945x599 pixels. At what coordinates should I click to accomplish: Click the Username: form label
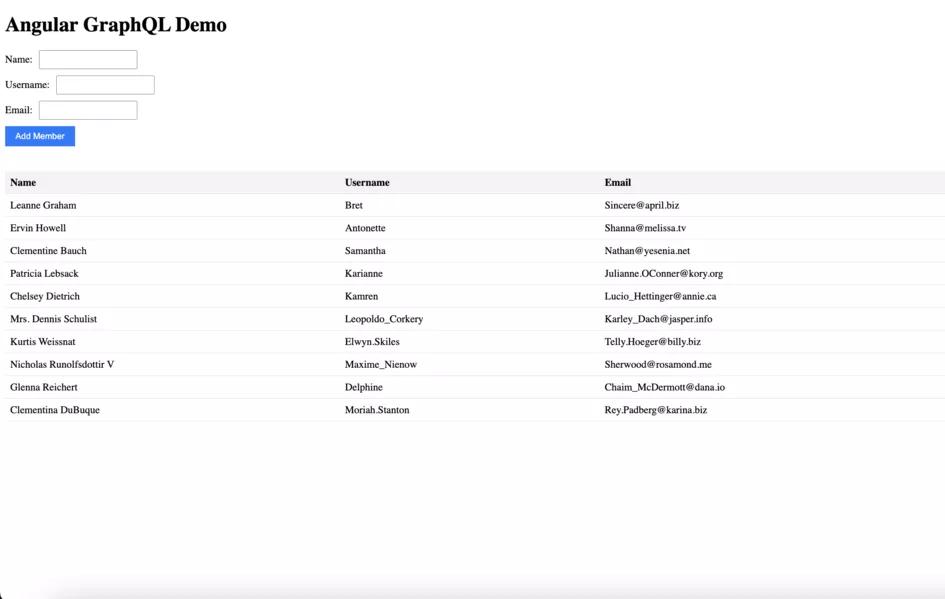click(x=27, y=85)
